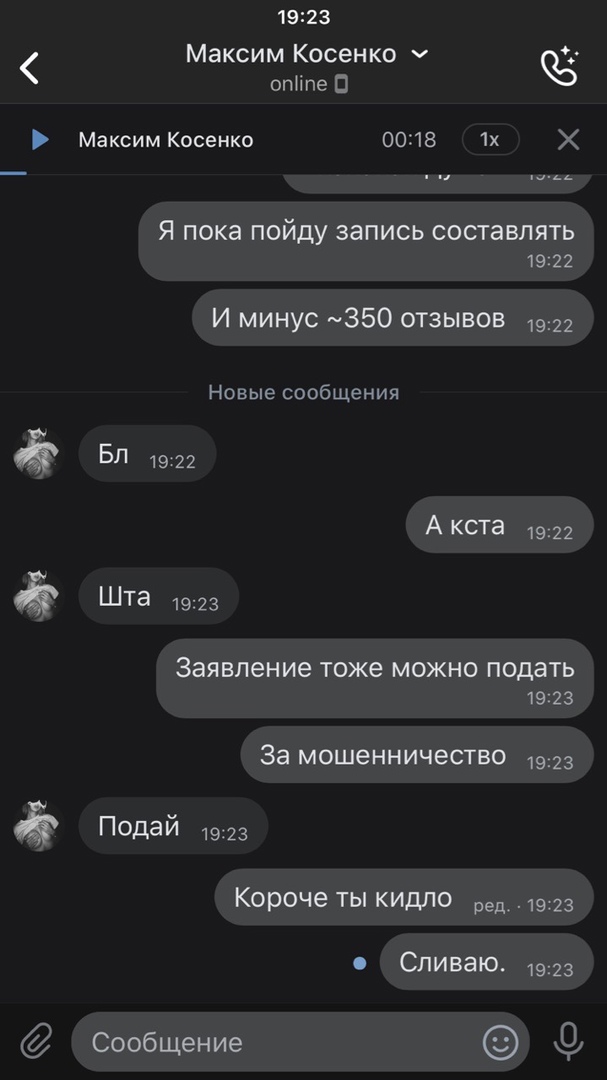Screen dimensions: 607x1080
Task: Start a call with the phone icon
Action: point(559,66)
